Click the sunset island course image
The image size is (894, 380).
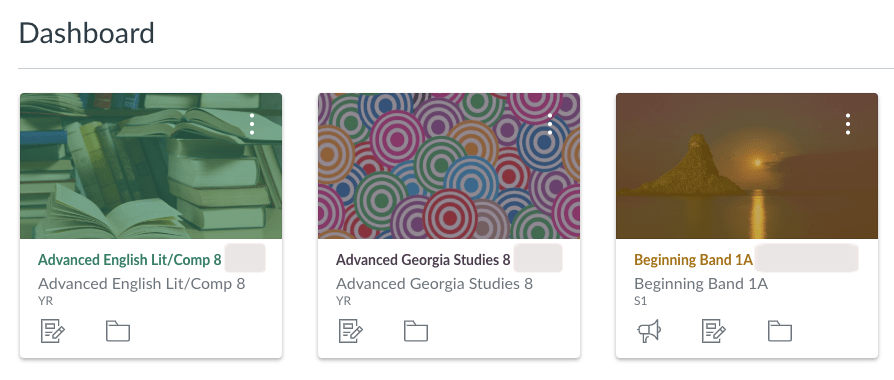747,166
